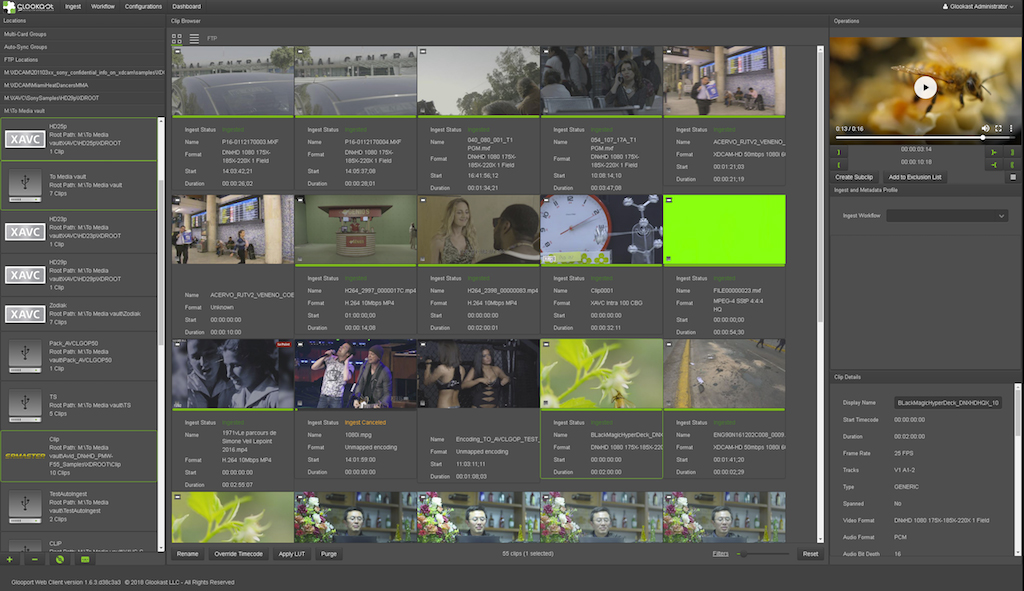Image resolution: width=1024 pixels, height=591 pixels.
Task: Select the TS USB location
Action: pos(79,406)
